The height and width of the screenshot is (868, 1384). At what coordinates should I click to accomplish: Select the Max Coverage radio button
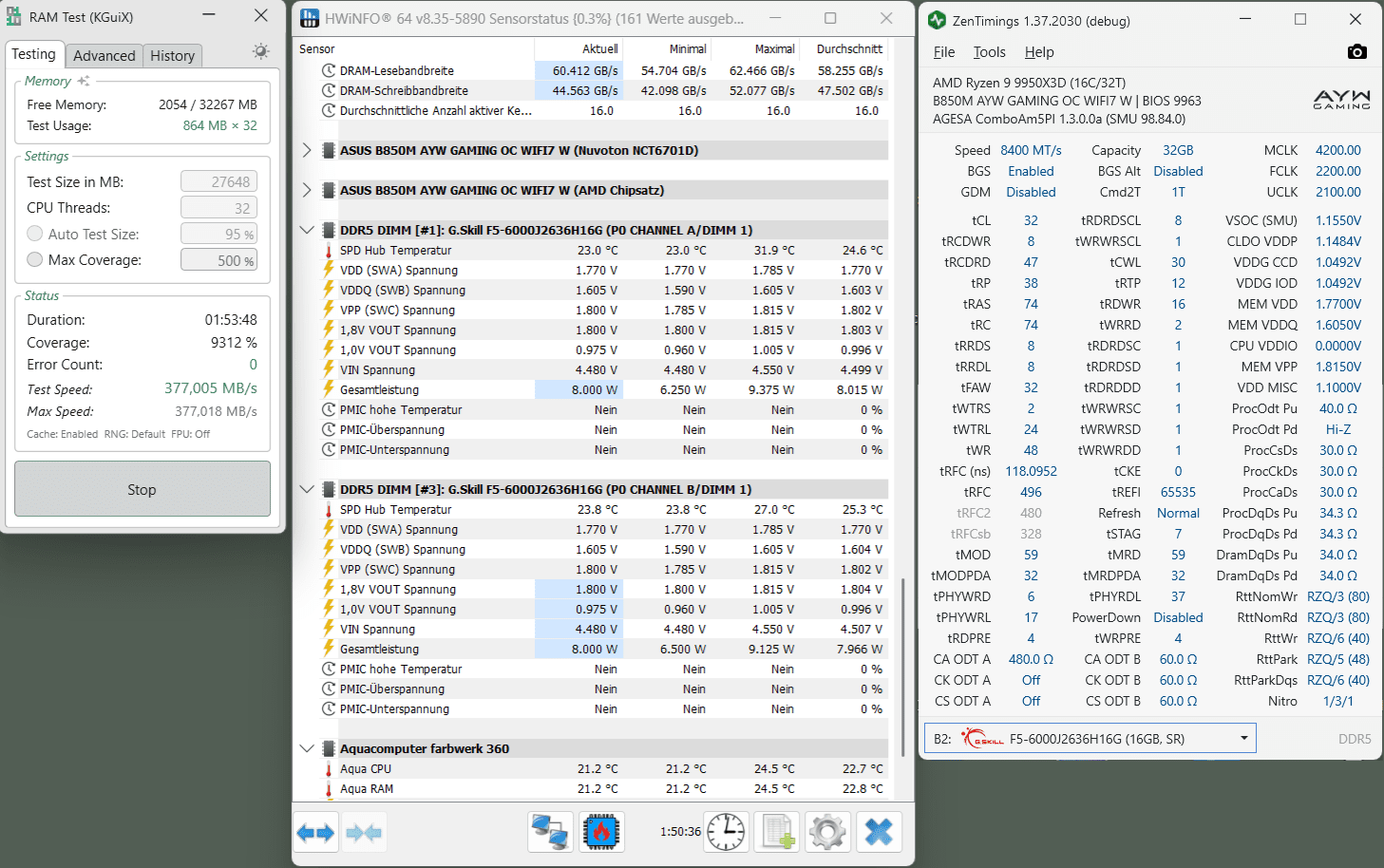point(35,259)
